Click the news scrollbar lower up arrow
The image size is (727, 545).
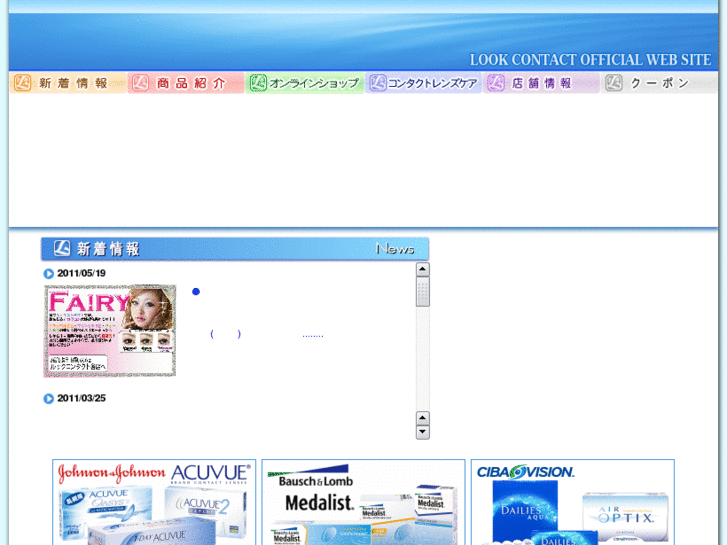[422, 418]
